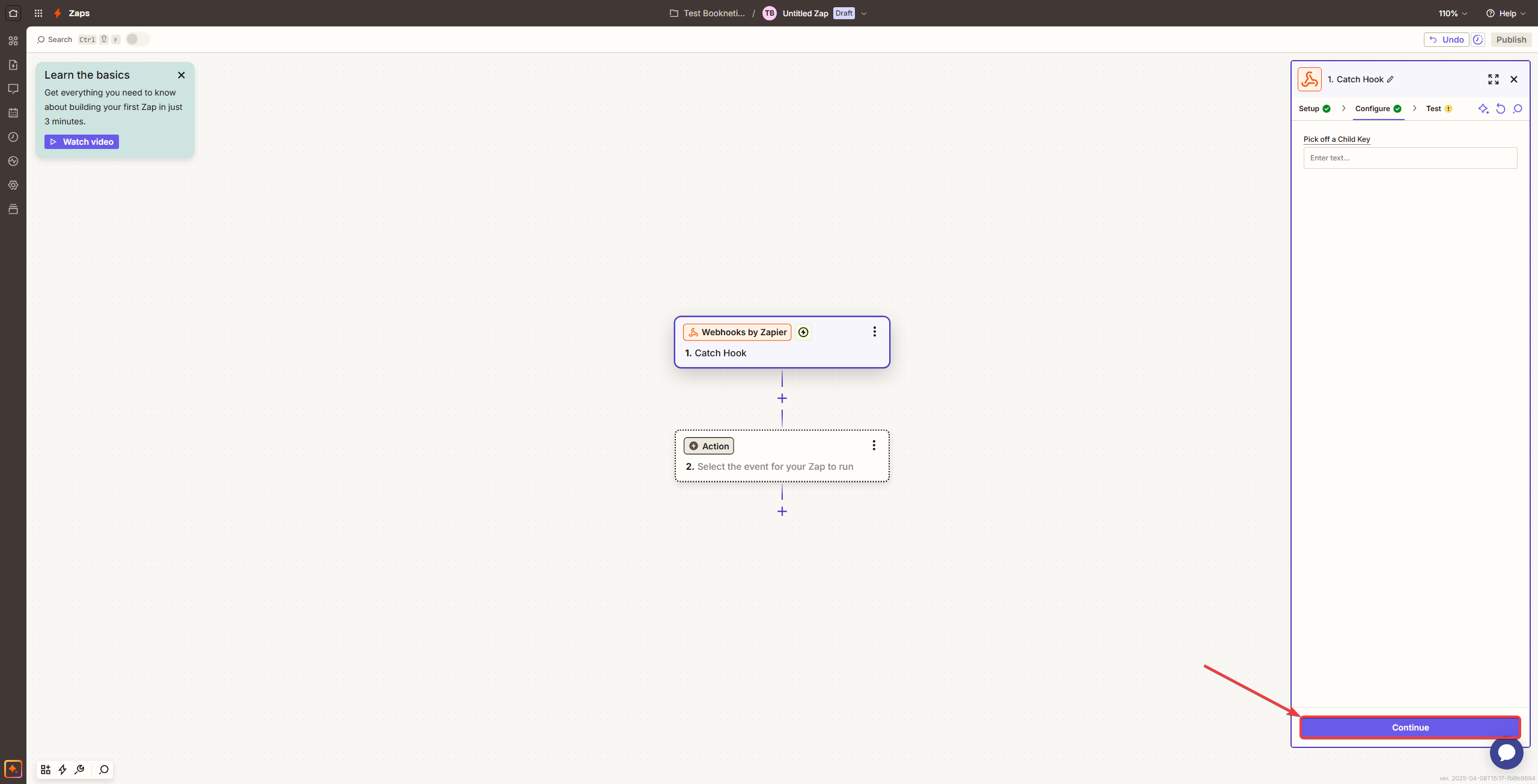Open the sidebar activity pulse icon
This screenshot has height=784, width=1538.
point(13,161)
